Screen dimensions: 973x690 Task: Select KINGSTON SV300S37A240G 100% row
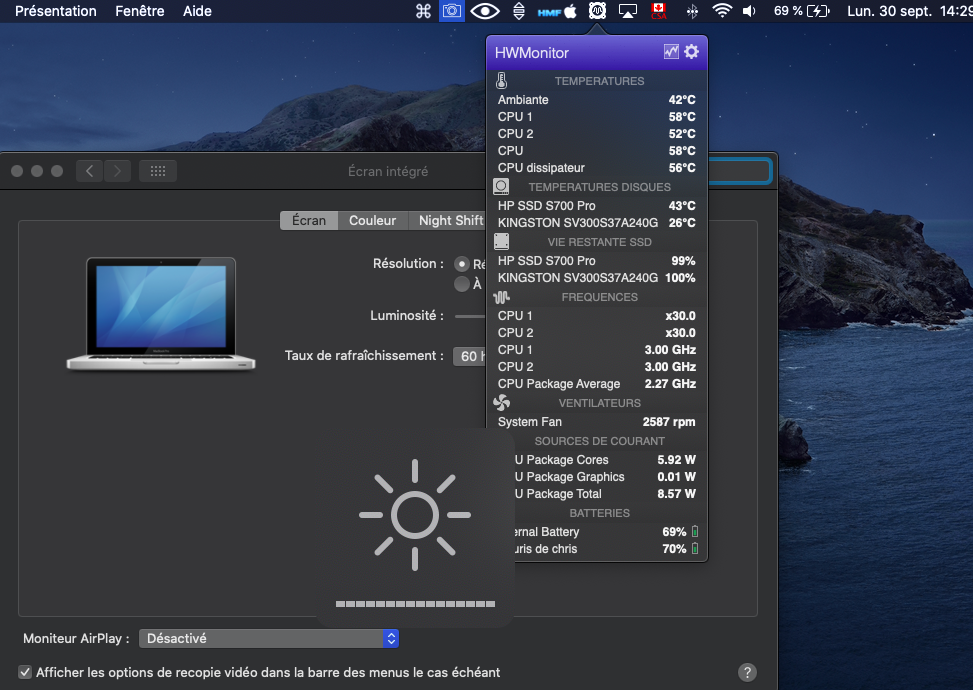[x=596, y=277]
